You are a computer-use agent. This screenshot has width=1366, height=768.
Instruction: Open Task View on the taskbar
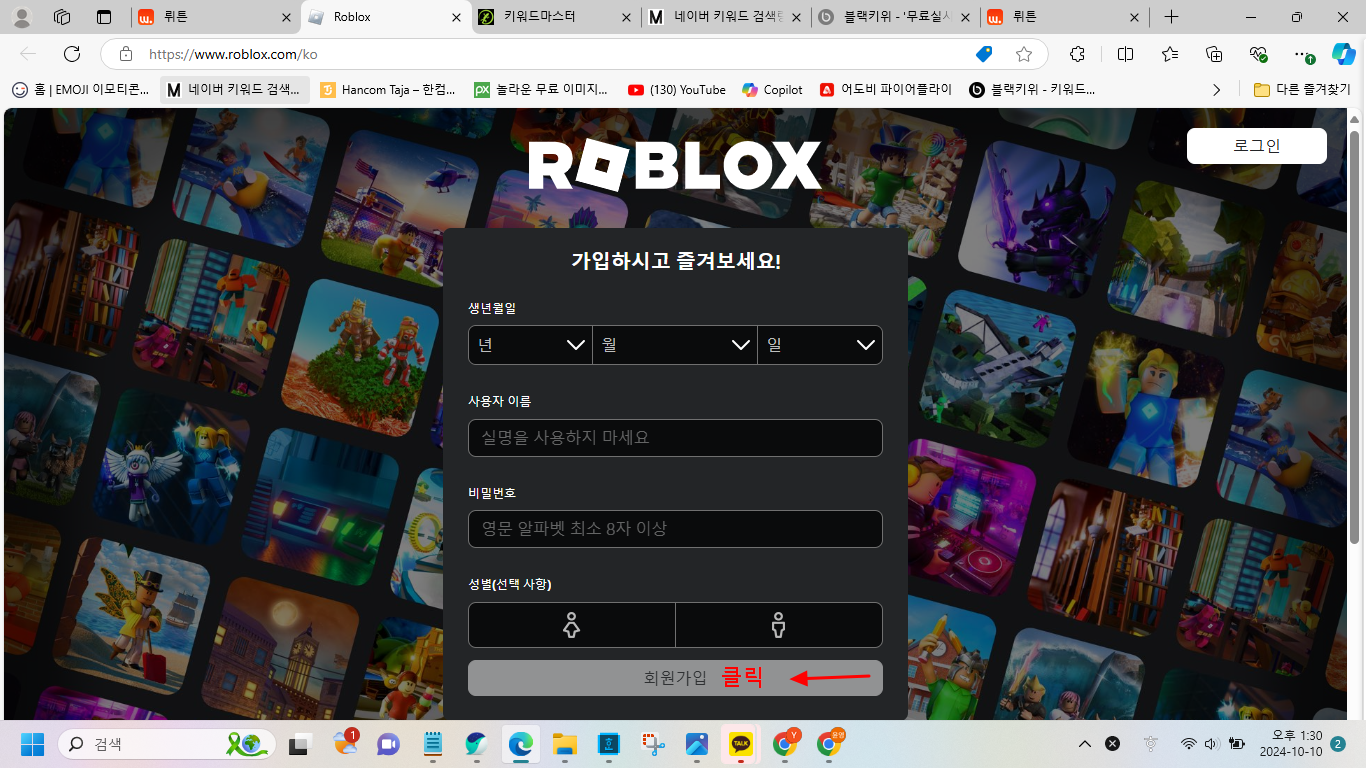click(x=299, y=744)
